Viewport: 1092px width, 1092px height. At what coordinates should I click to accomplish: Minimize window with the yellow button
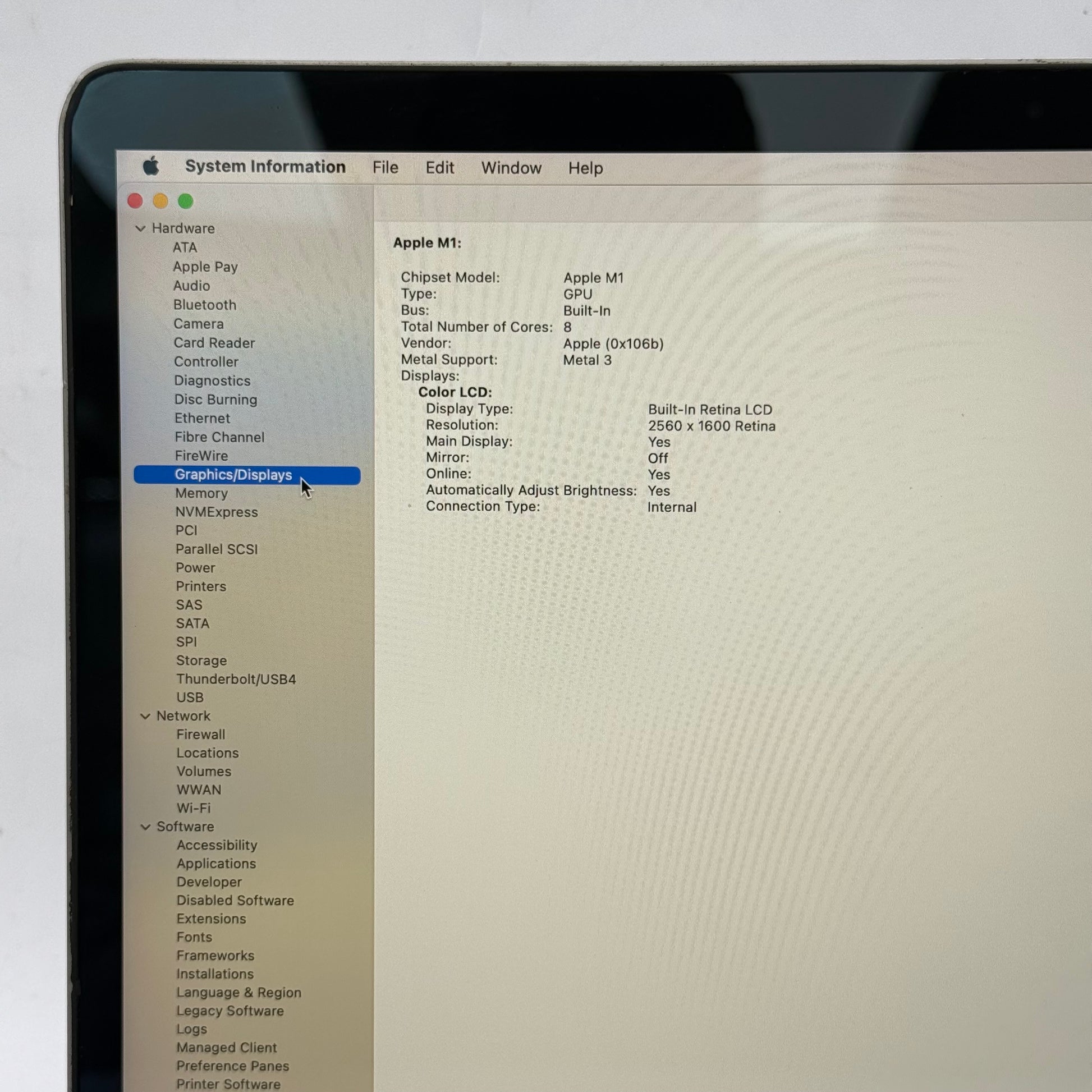(x=160, y=201)
